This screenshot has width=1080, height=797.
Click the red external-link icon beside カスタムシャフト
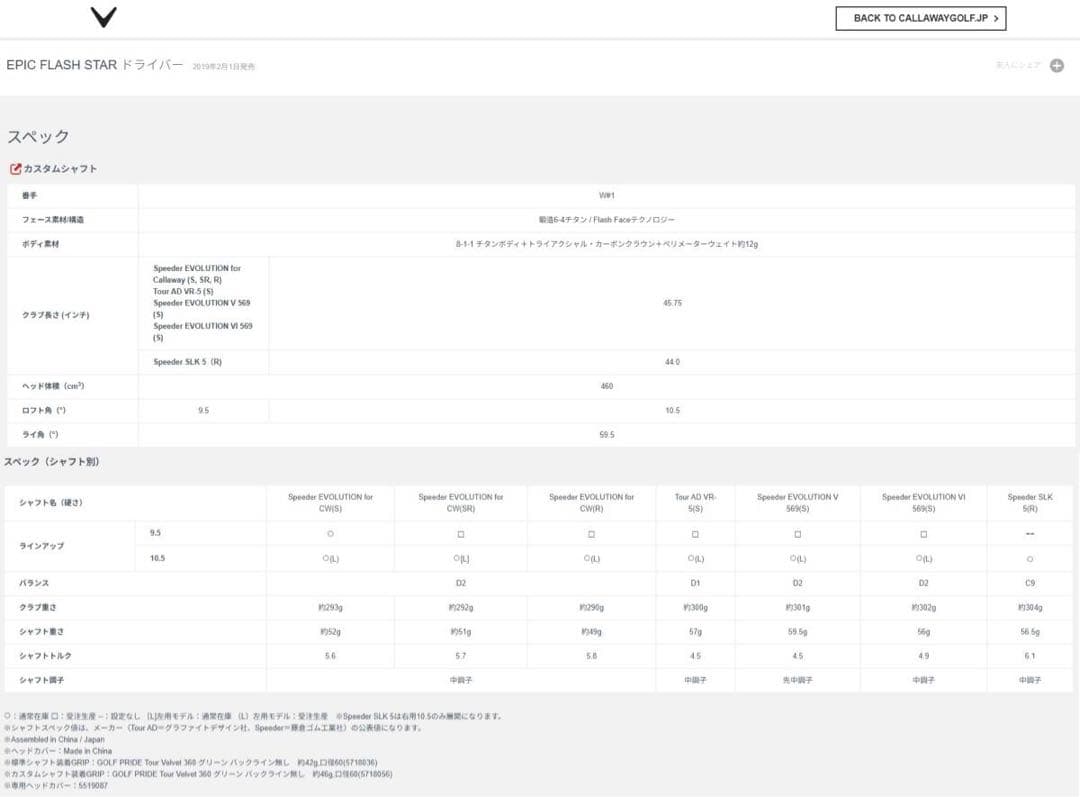coord(15,169)
